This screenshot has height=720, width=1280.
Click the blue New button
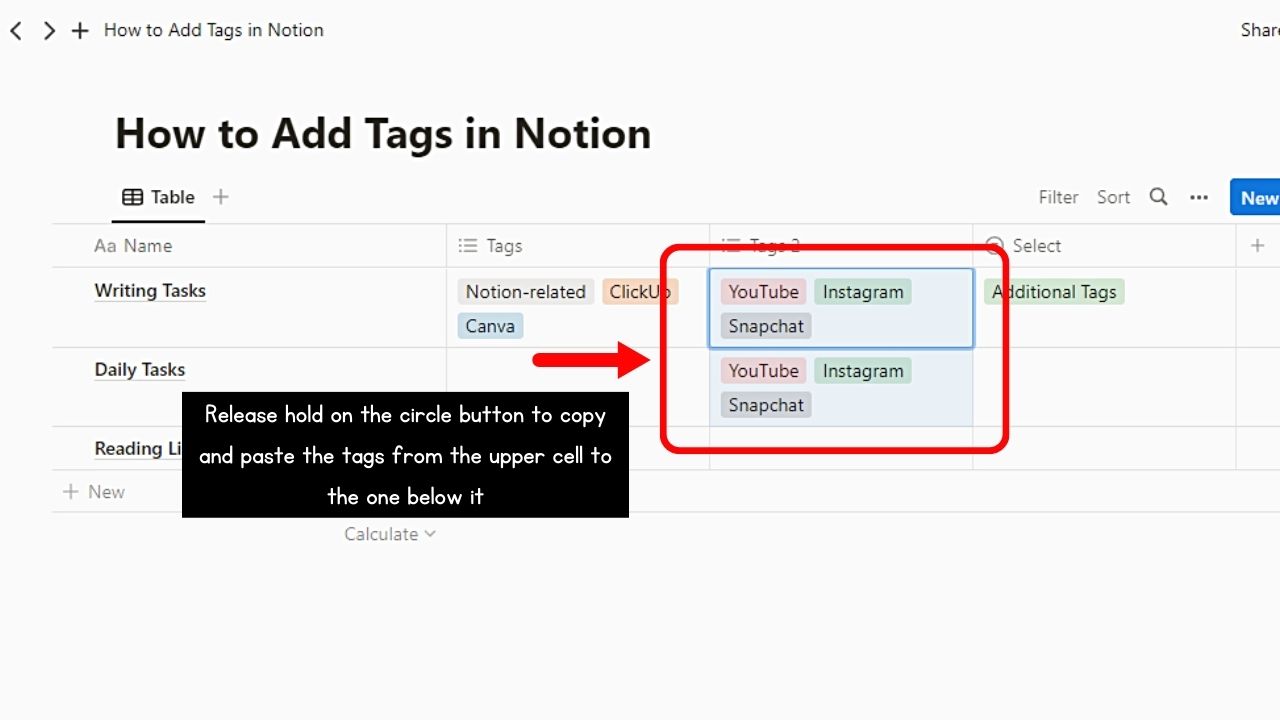[1260, 197]
